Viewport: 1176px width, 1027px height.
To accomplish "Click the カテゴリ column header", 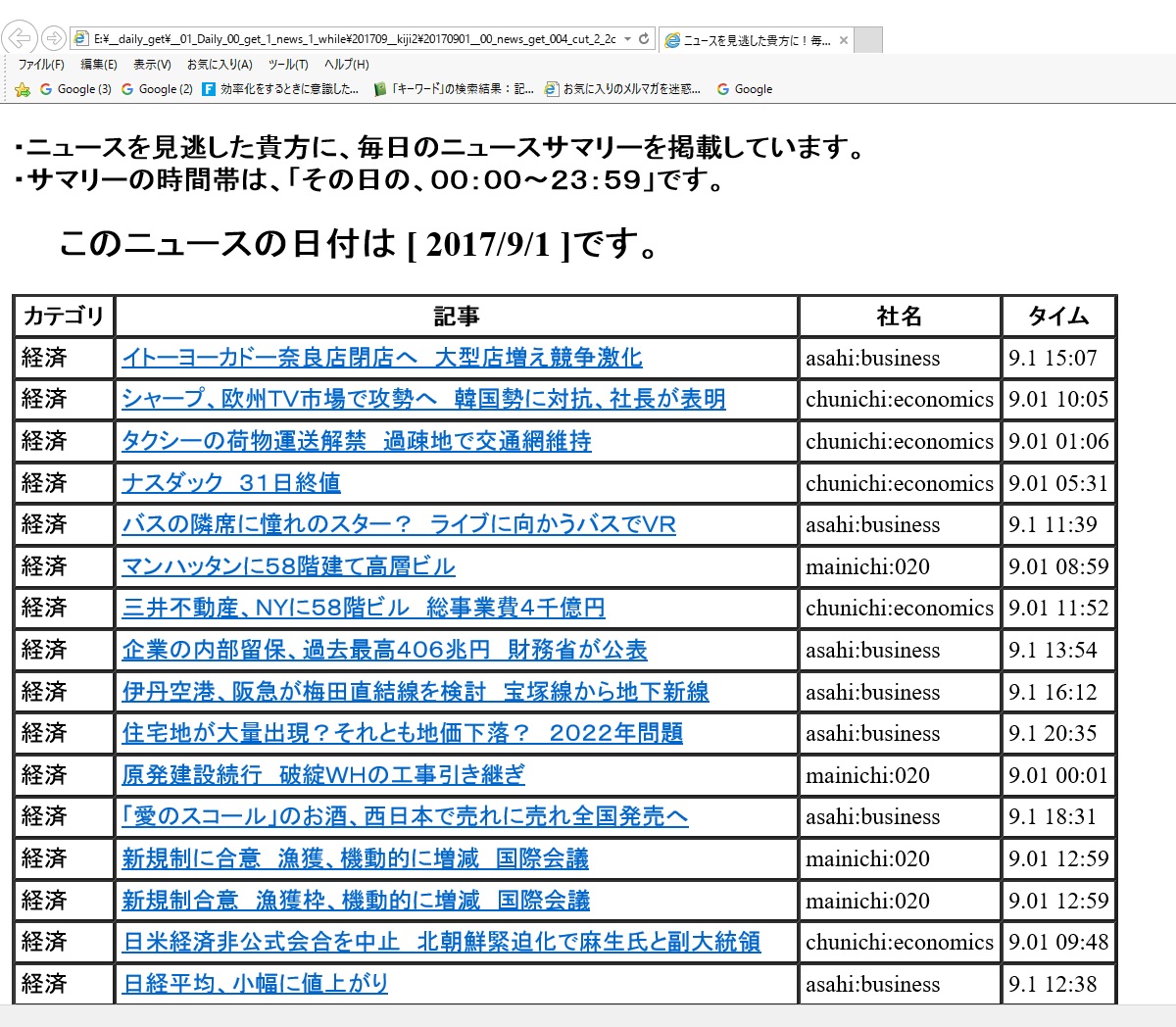I will coord(64,316).
